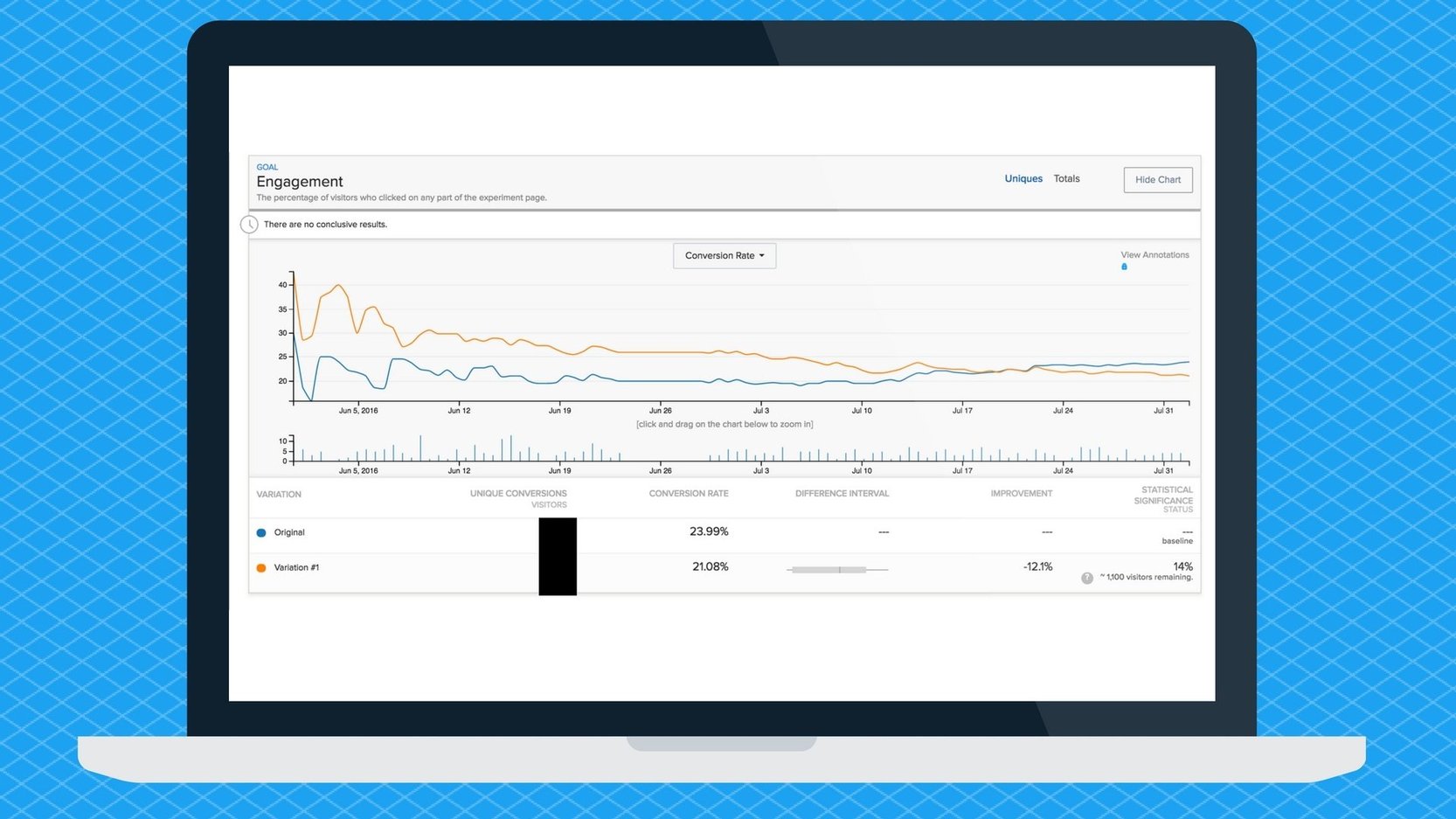Collapse the chart with Hide Chart
Viewport: 1456px width, 819px height.
coord(1157,179)
